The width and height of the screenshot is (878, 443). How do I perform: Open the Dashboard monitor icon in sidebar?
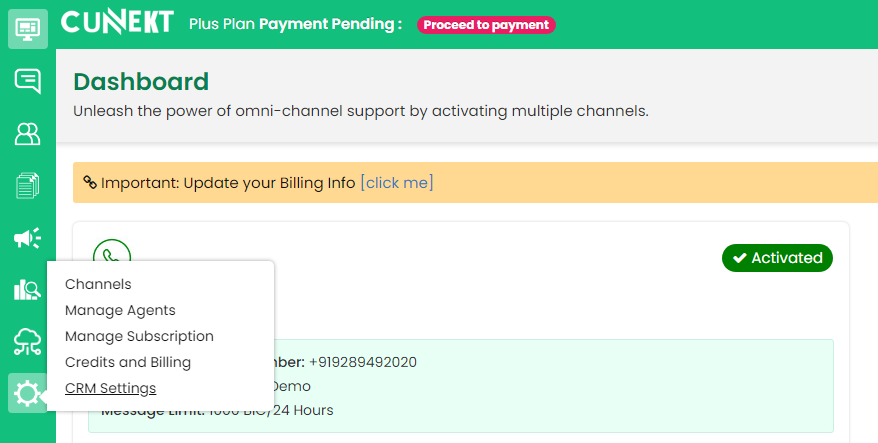tap(28, 28)
